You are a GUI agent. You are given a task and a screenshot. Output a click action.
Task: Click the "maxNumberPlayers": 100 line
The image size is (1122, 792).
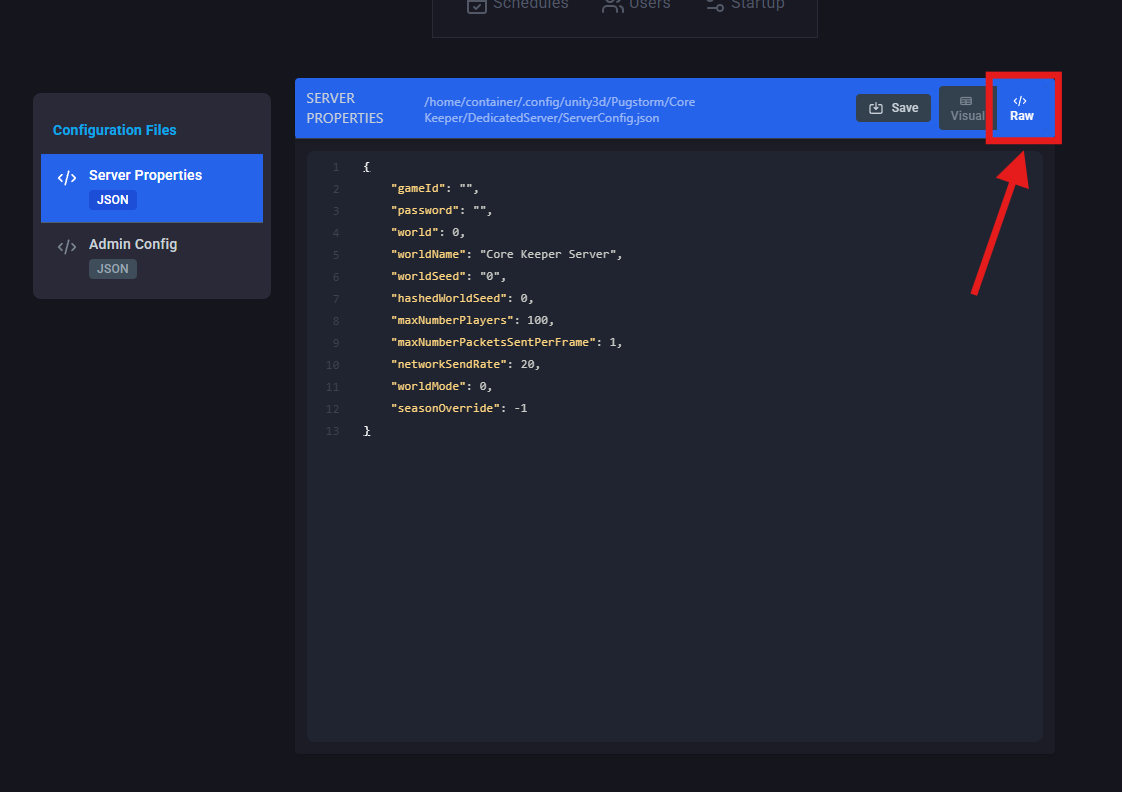click(x=472, y=320)
